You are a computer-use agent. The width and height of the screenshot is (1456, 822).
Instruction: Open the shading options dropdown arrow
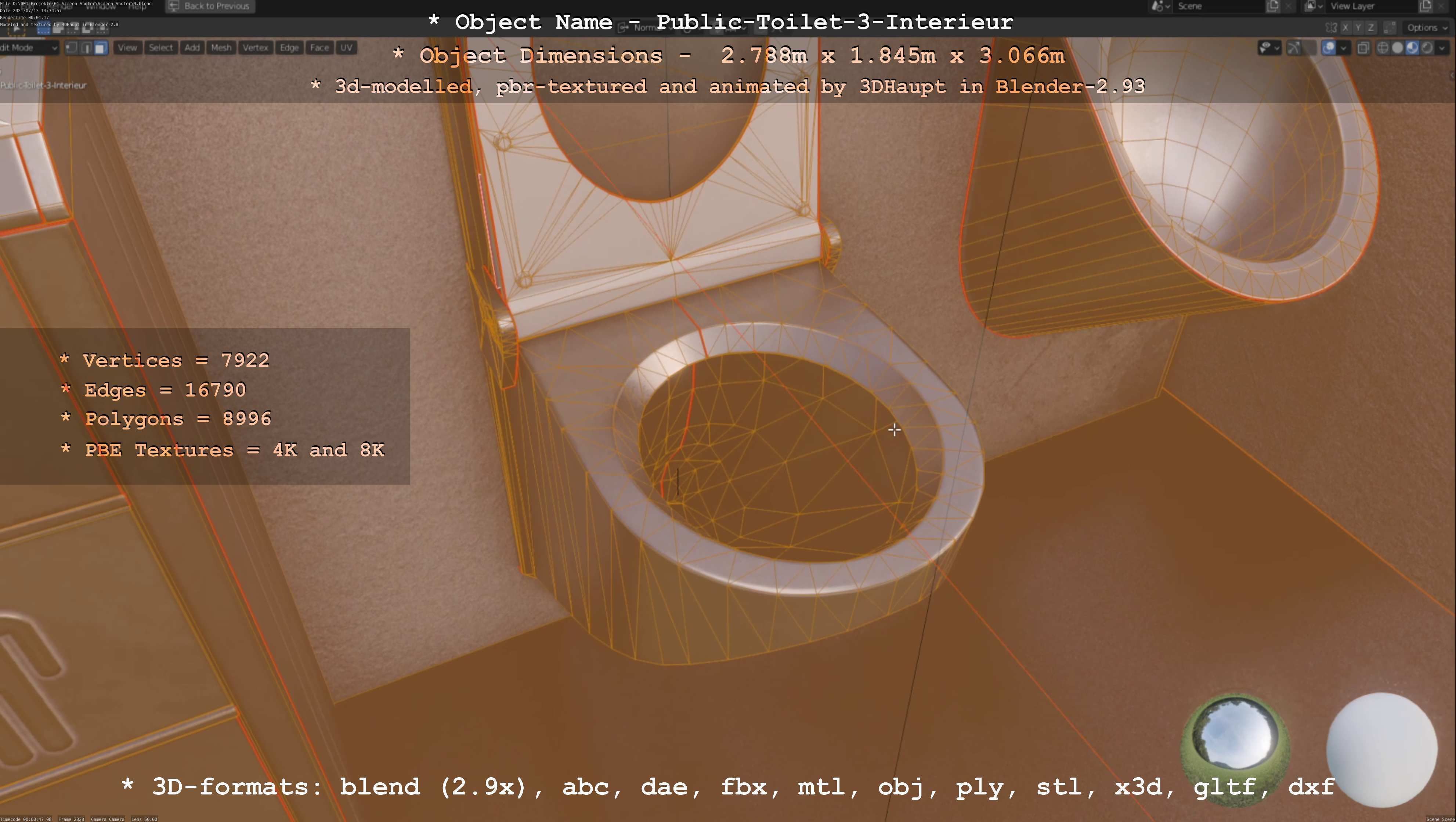(1442, 48)
